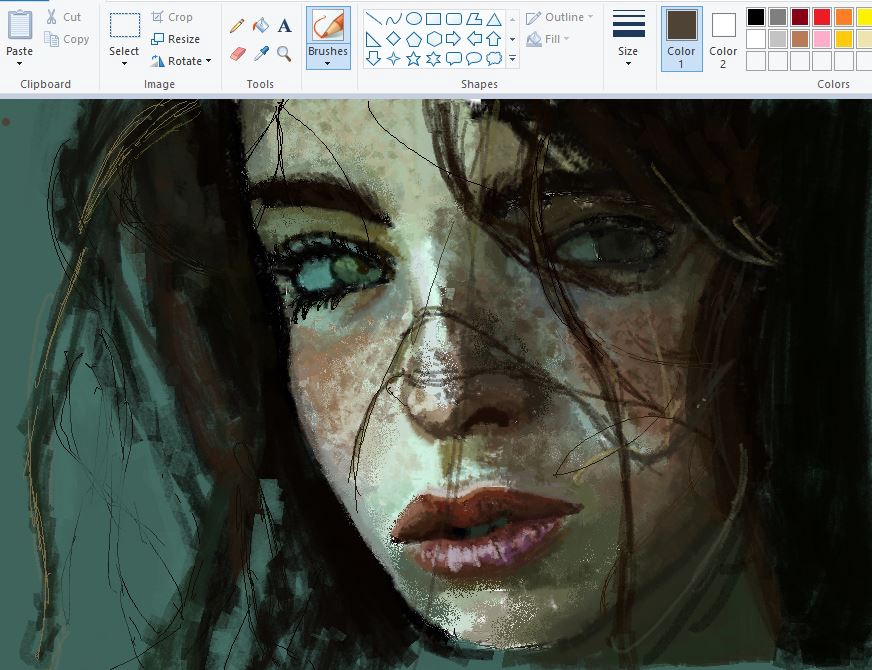Choose the Eraser tool

[x=237, y=53]
